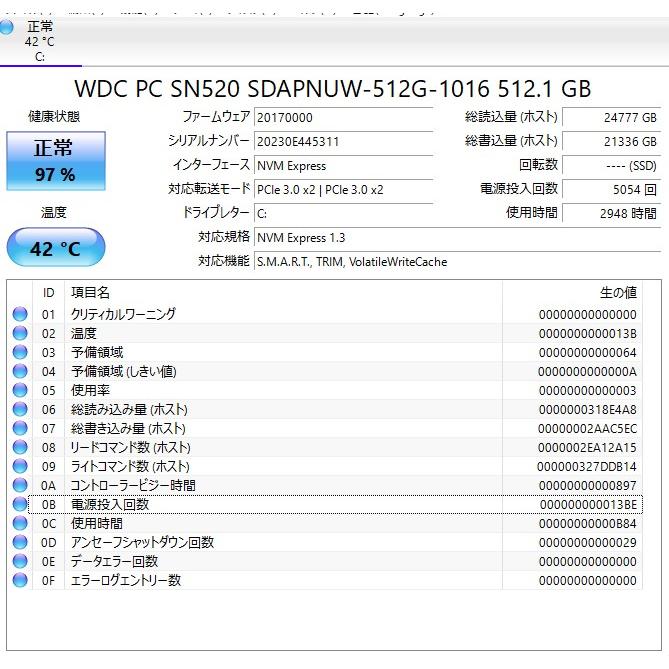This screenshot has height=669, width=669.
Task: Click status orb for row 06 総読み込み量
Action: [x=20, y=409]
